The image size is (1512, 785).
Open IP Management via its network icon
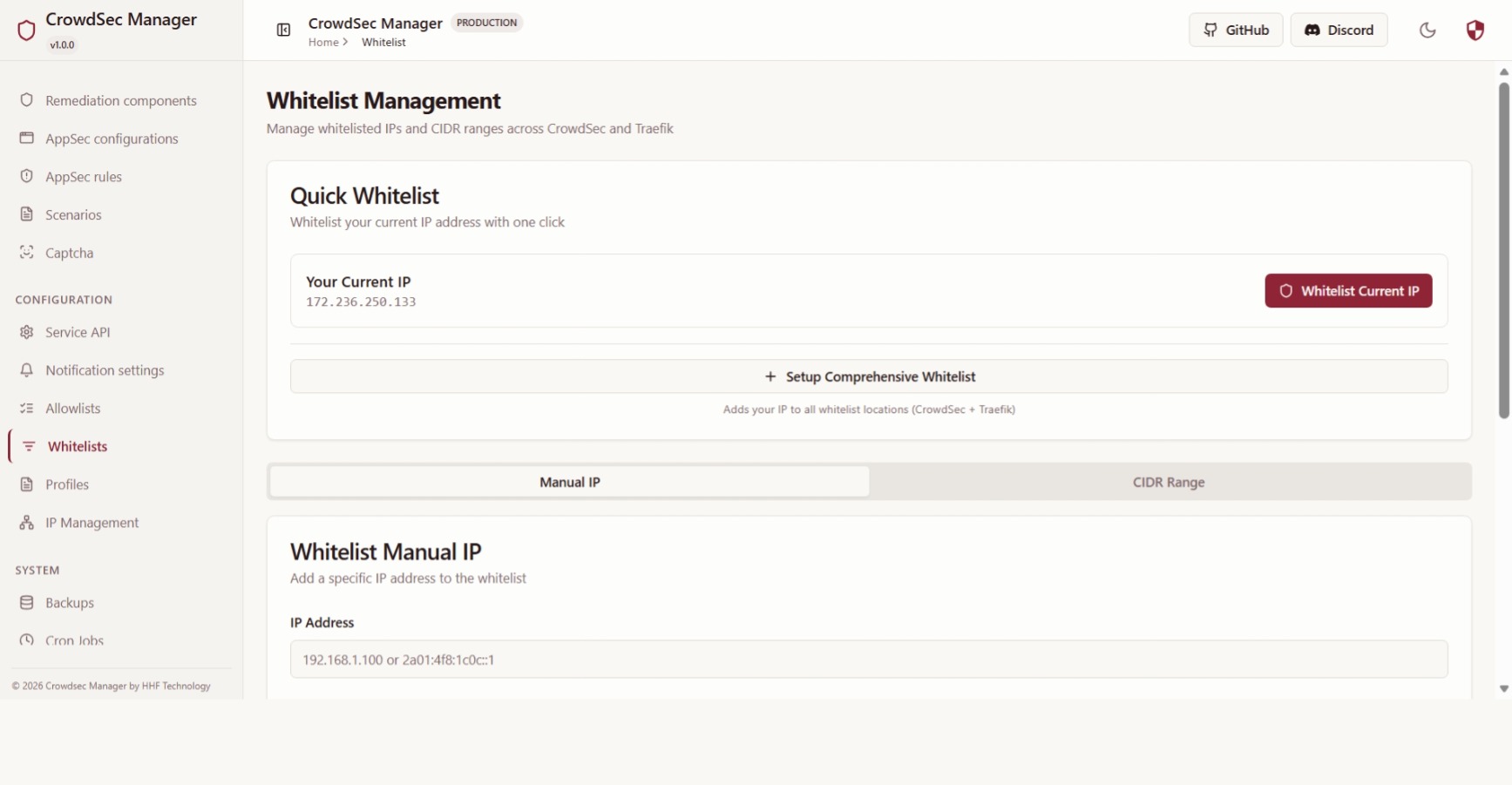coord(27,523)
